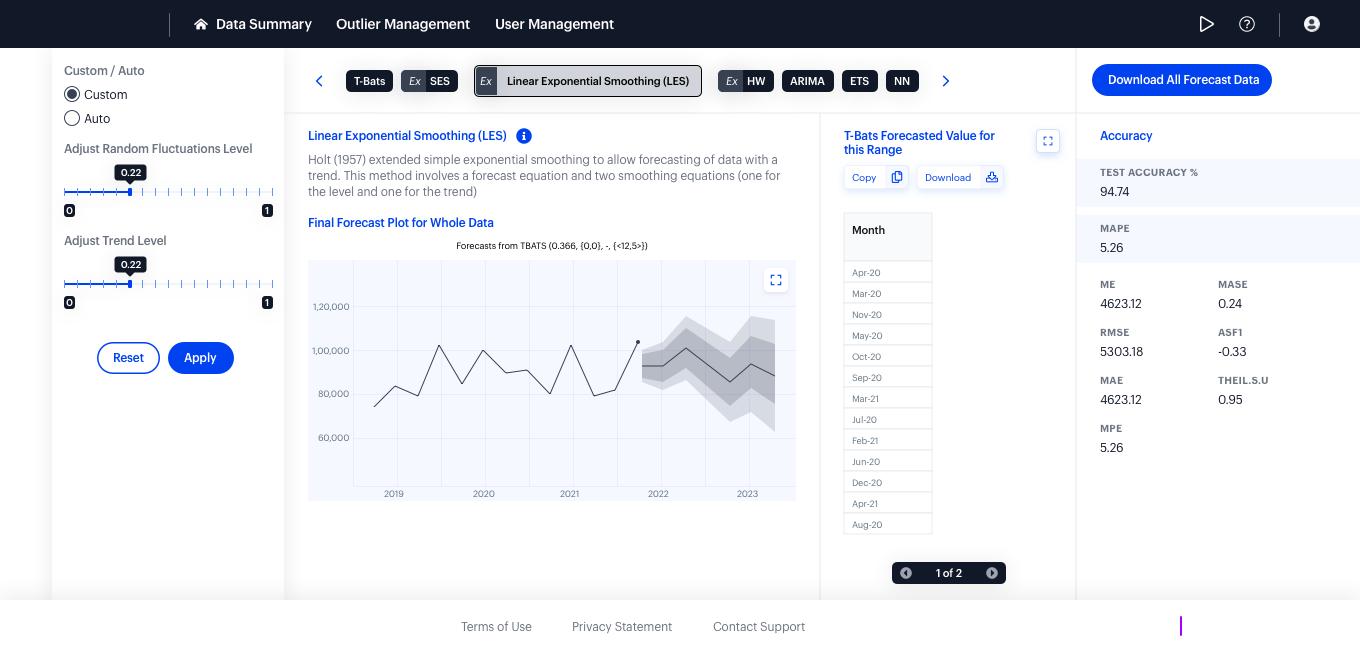Open the help question mark icon
Viewport: 1360px width, 648px height.
[x=1247, y=24]
